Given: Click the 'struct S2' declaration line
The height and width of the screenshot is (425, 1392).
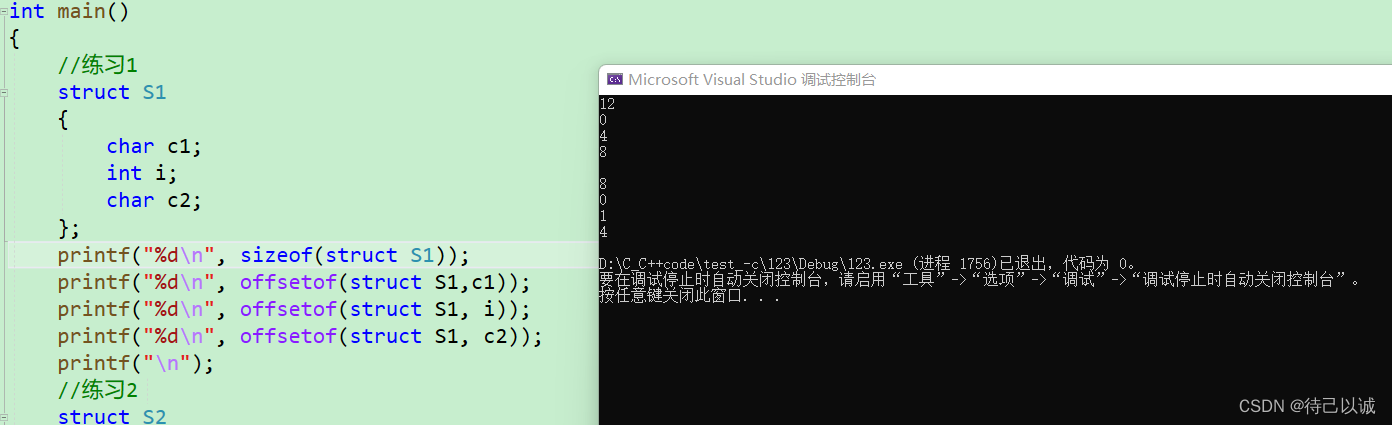Looking at the screenshot, I should [x=111, y=416].
